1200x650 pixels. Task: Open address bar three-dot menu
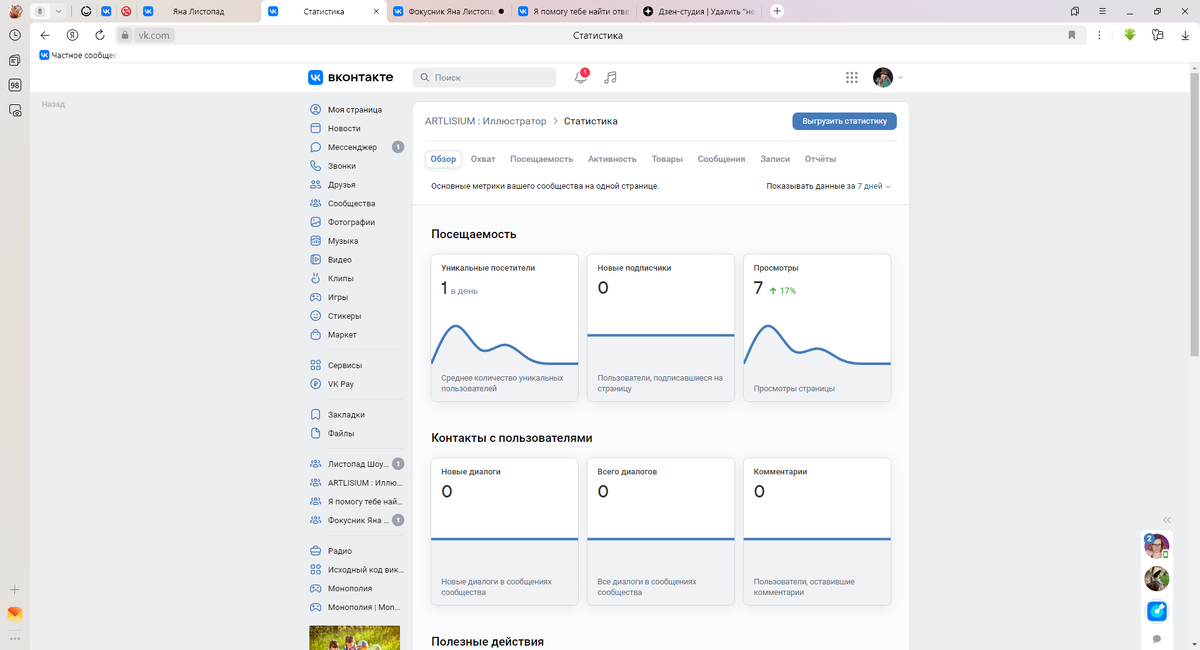(x=1099, y=35)
